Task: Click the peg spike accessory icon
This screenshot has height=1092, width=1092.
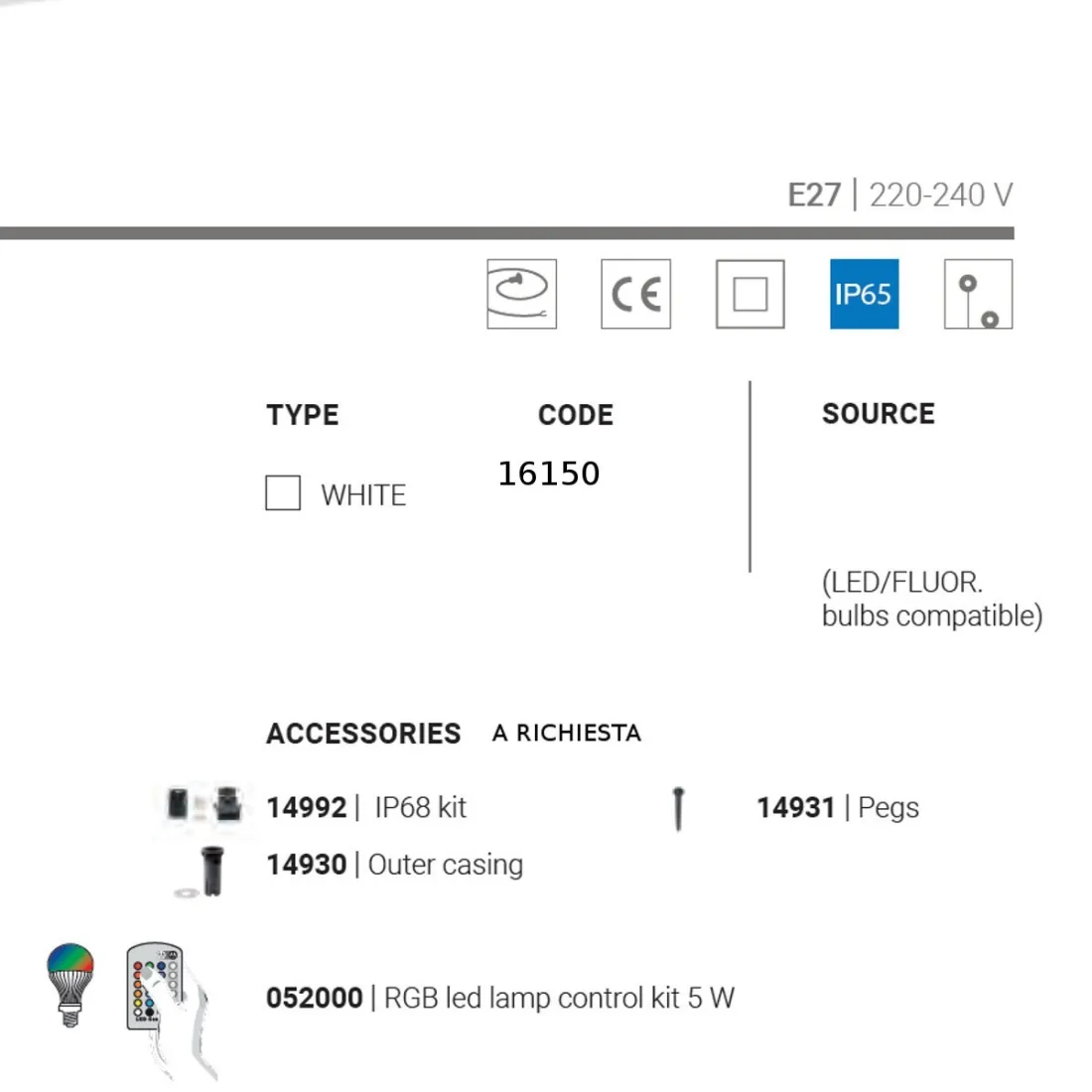Action: (x=678, y=808)
